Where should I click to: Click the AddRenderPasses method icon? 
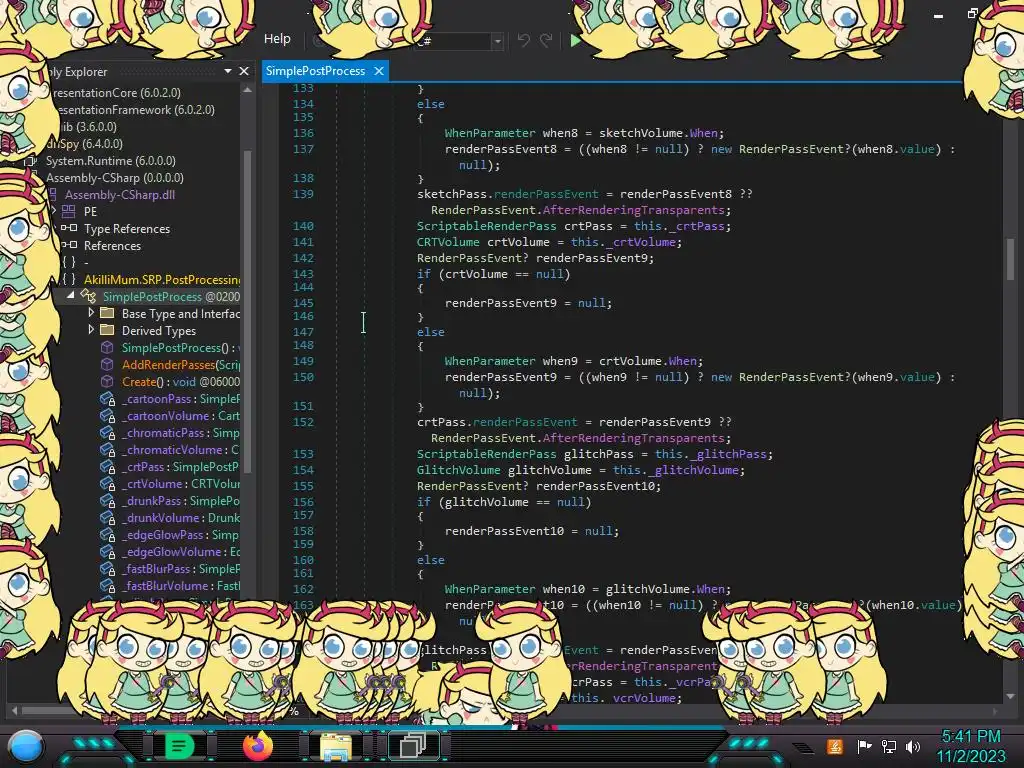[x=107, y=364]
